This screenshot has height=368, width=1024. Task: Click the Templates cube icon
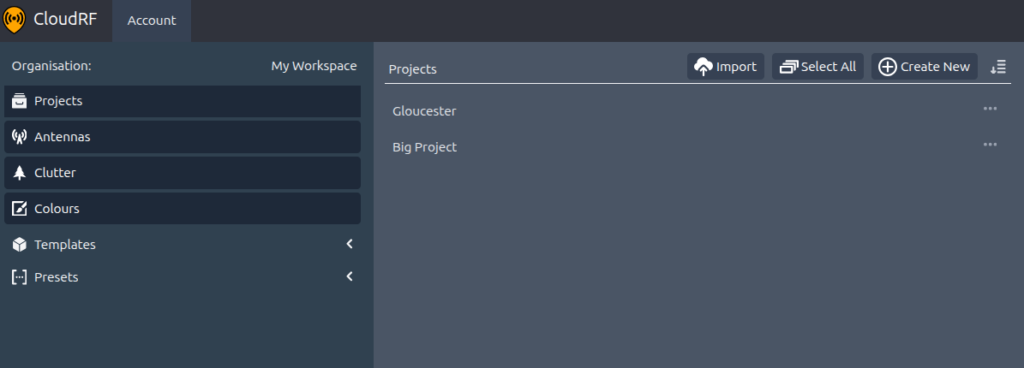pyautogui.click(x=20, y=245)
